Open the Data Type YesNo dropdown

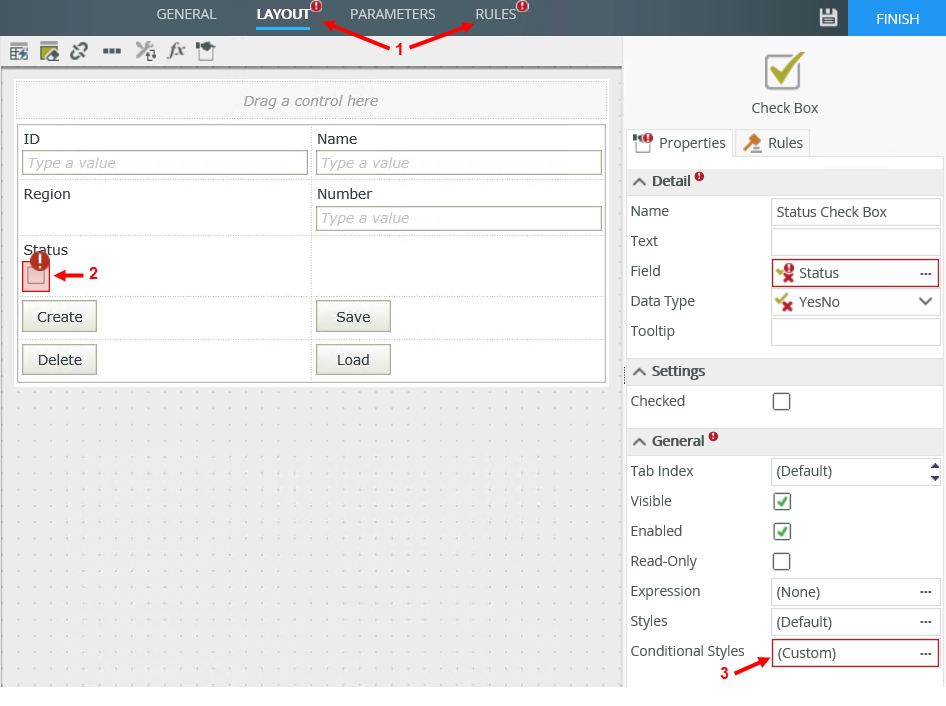pos(925,301)
